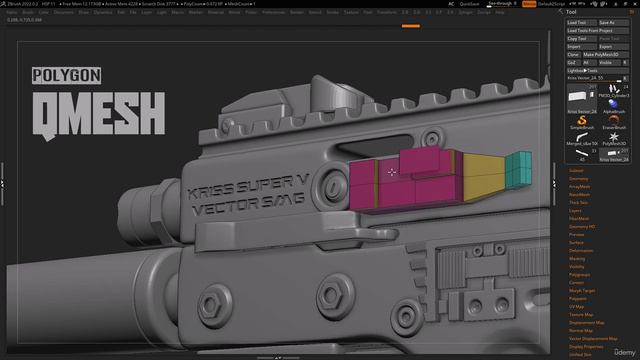Expand the Morph Target sub-palette
This screenshot has width=640, height=360.
tap(582, 291)
